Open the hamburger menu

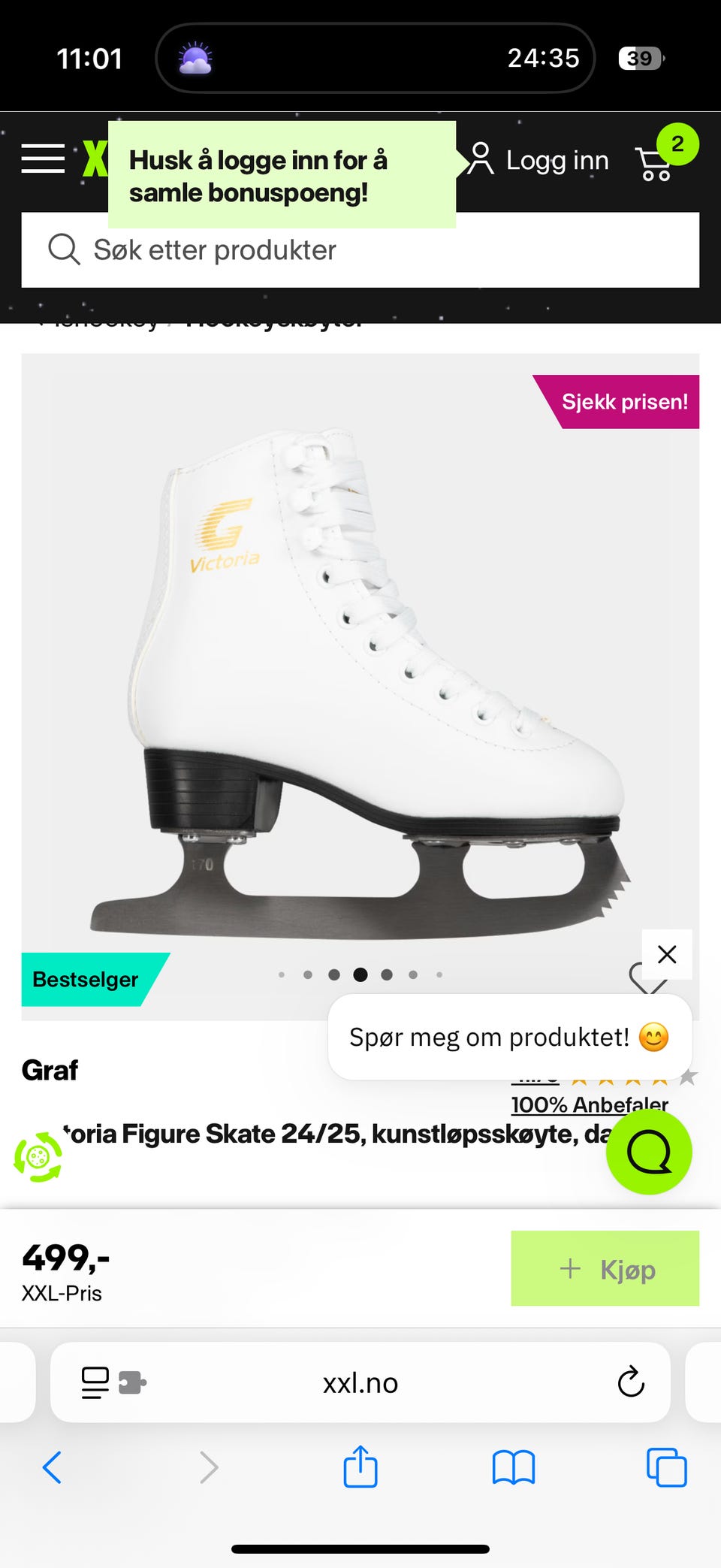(43, 159)
